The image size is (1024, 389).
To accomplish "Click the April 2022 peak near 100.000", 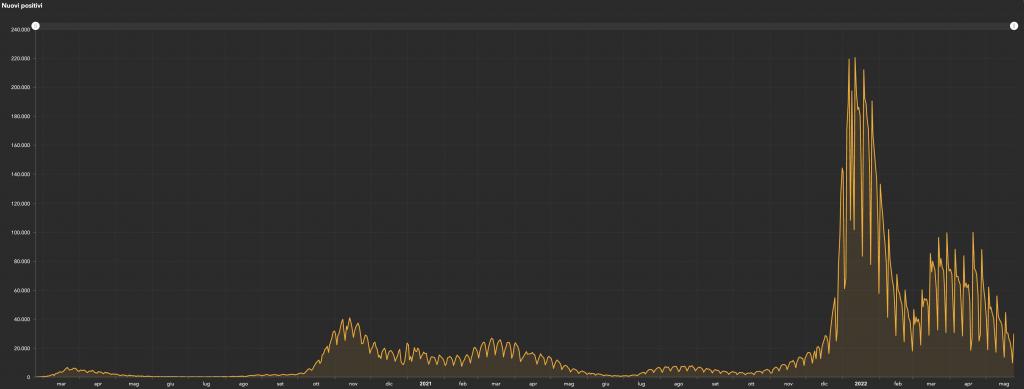I will [973, 233].
